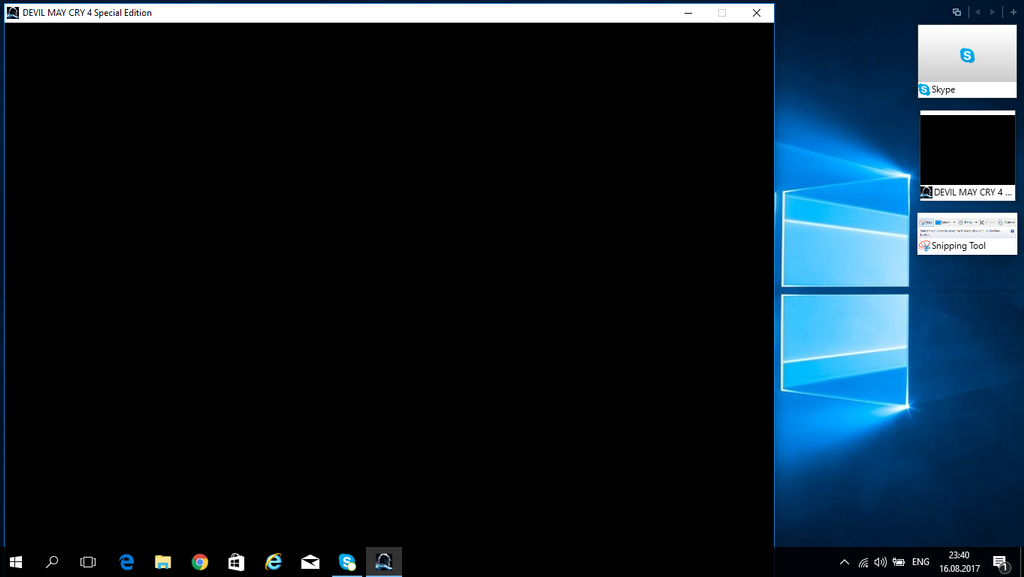Open taskbar search magnifier
Image resolution: width=1024 pixels, height=577 pixels.
click(52, 562)
